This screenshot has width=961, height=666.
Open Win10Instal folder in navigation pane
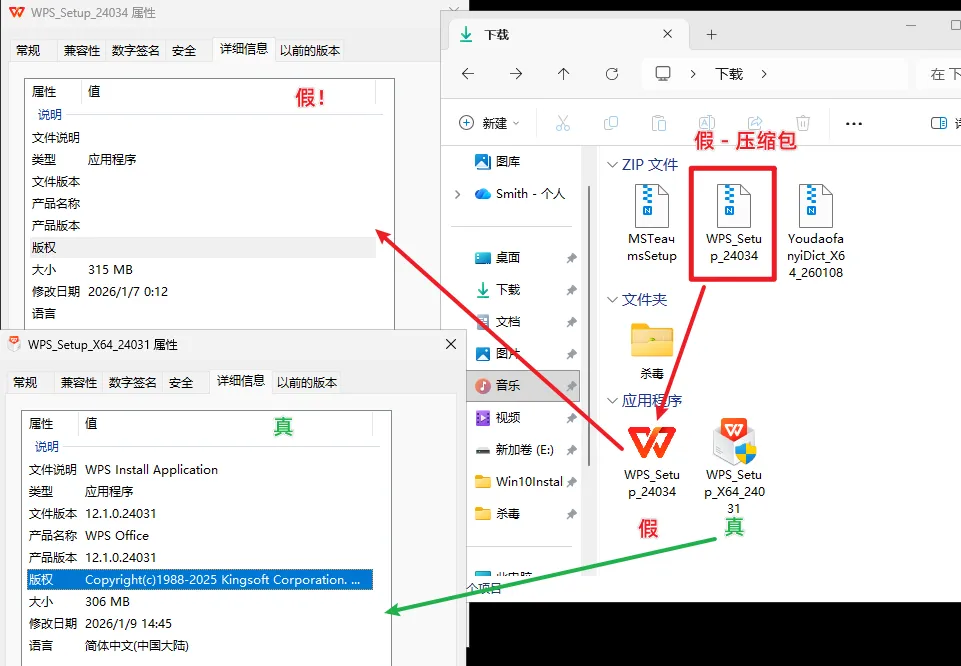(x=519, y=482)
